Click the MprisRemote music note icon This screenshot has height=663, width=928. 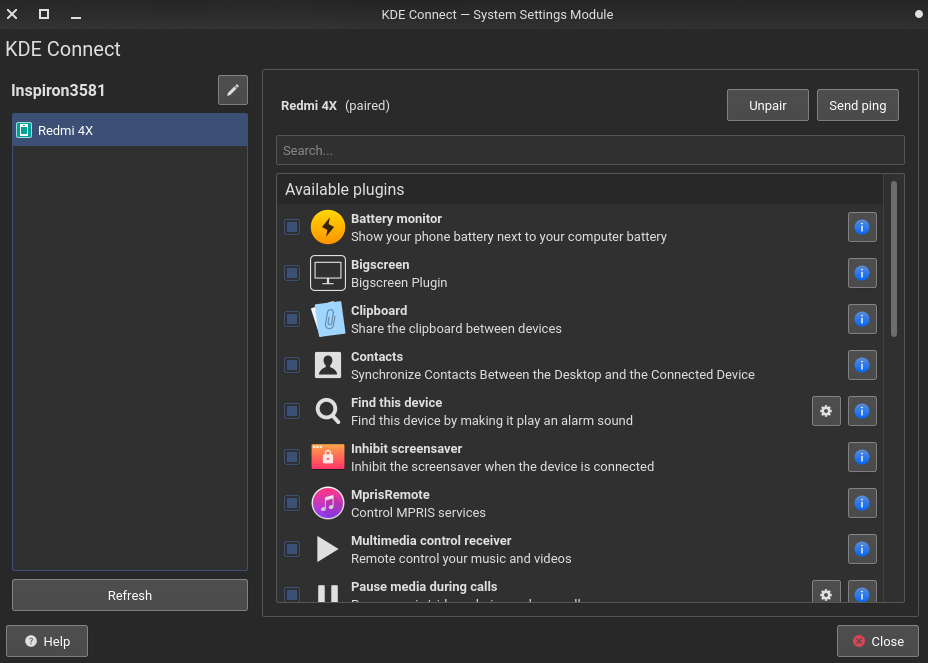[x=328, y=503]
